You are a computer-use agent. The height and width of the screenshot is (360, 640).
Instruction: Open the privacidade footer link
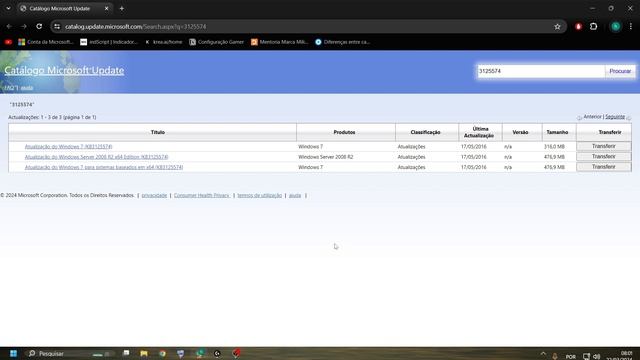coord(154,196)
